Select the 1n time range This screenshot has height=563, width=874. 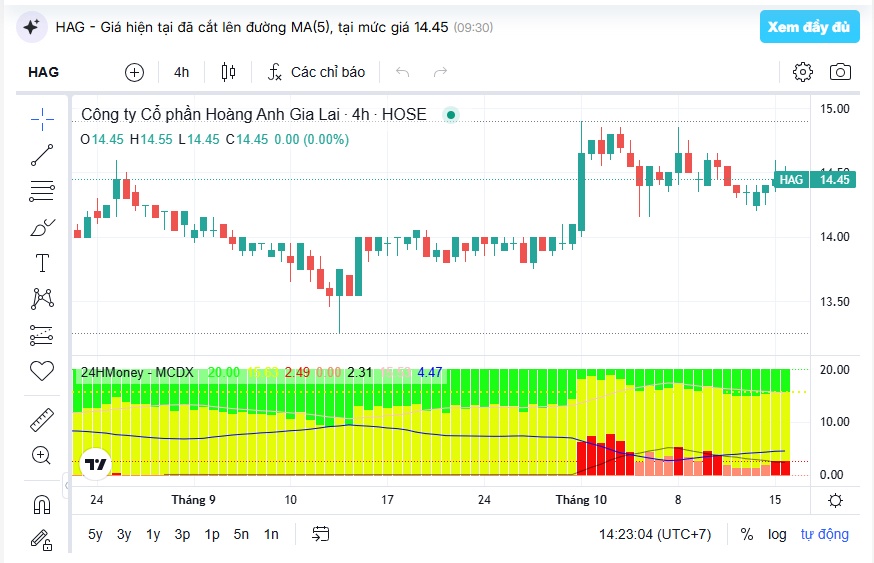pyautogui.click(x=271, y=534)
